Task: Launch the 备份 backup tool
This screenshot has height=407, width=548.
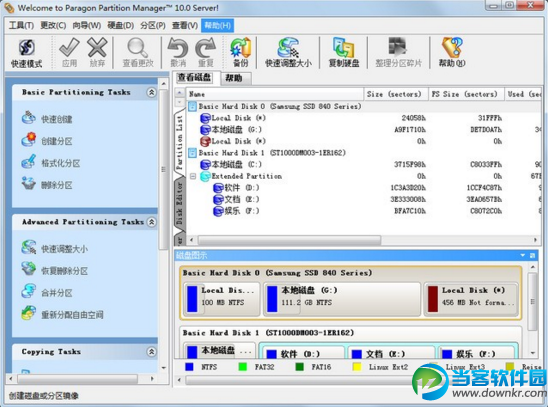Action: (x=240, y=53)
